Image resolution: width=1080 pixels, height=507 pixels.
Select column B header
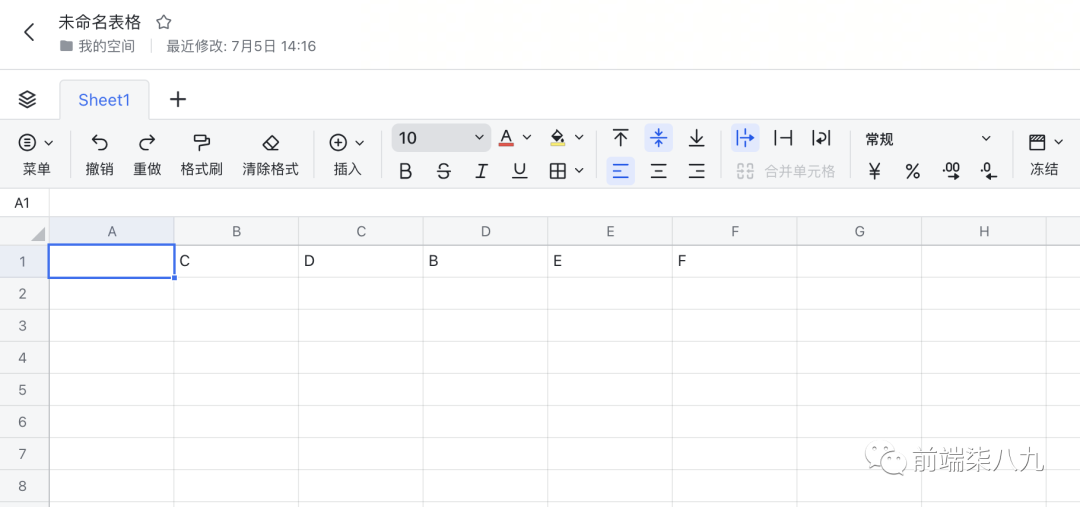(x=236, y=231)
